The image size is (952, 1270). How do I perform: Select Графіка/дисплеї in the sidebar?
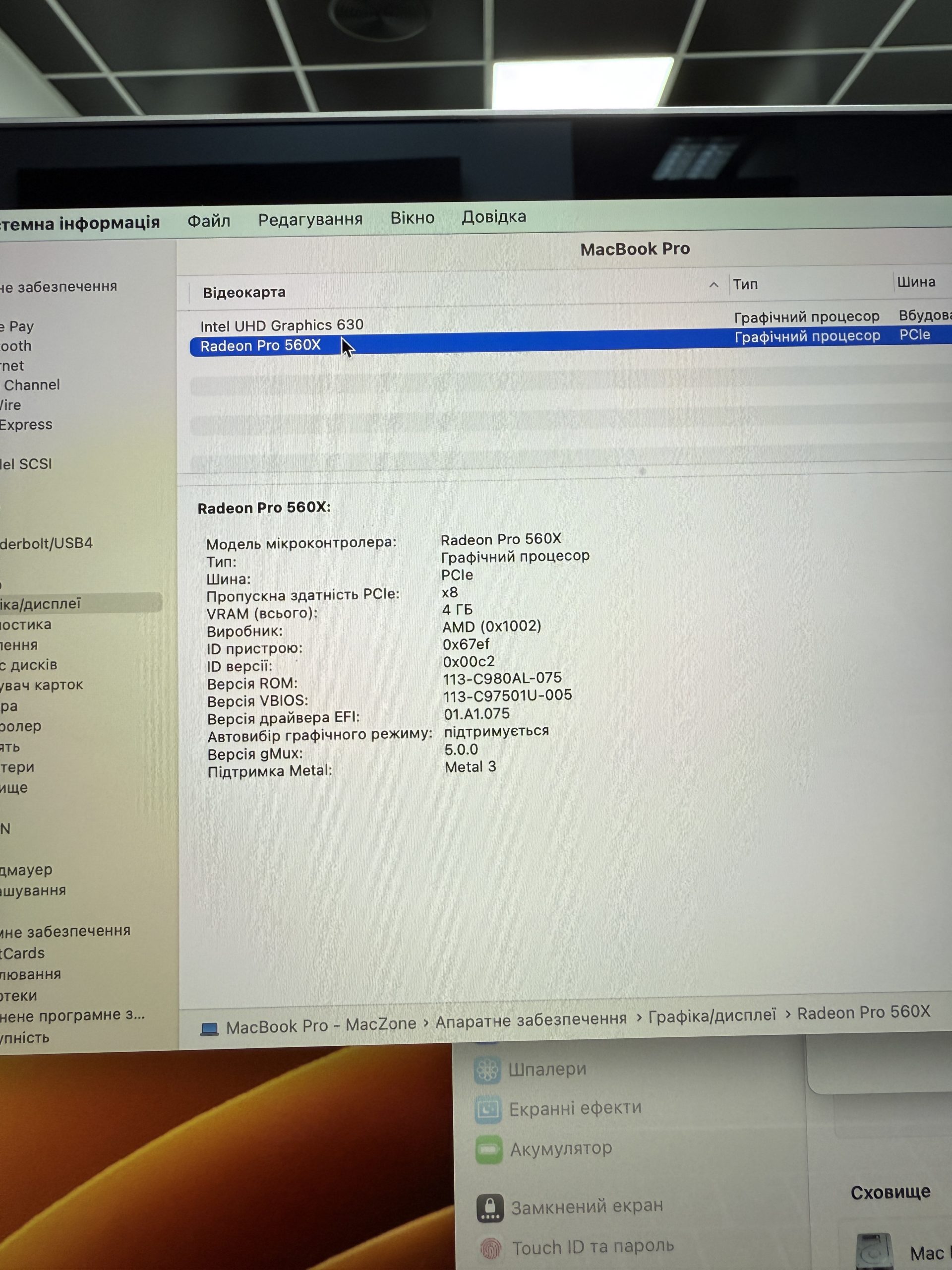[x=81, y=603]
